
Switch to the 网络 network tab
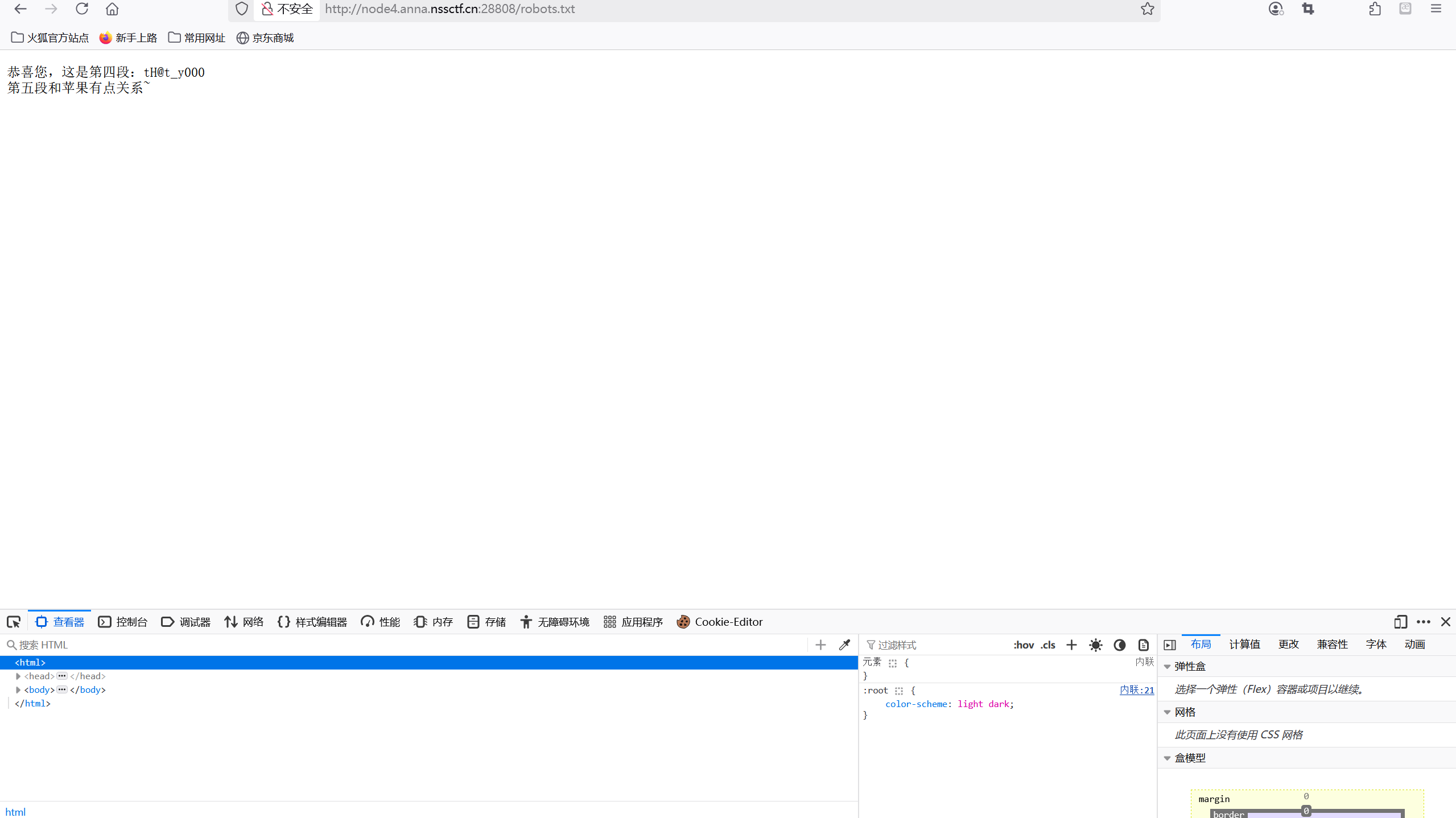[x=244, y=622]
